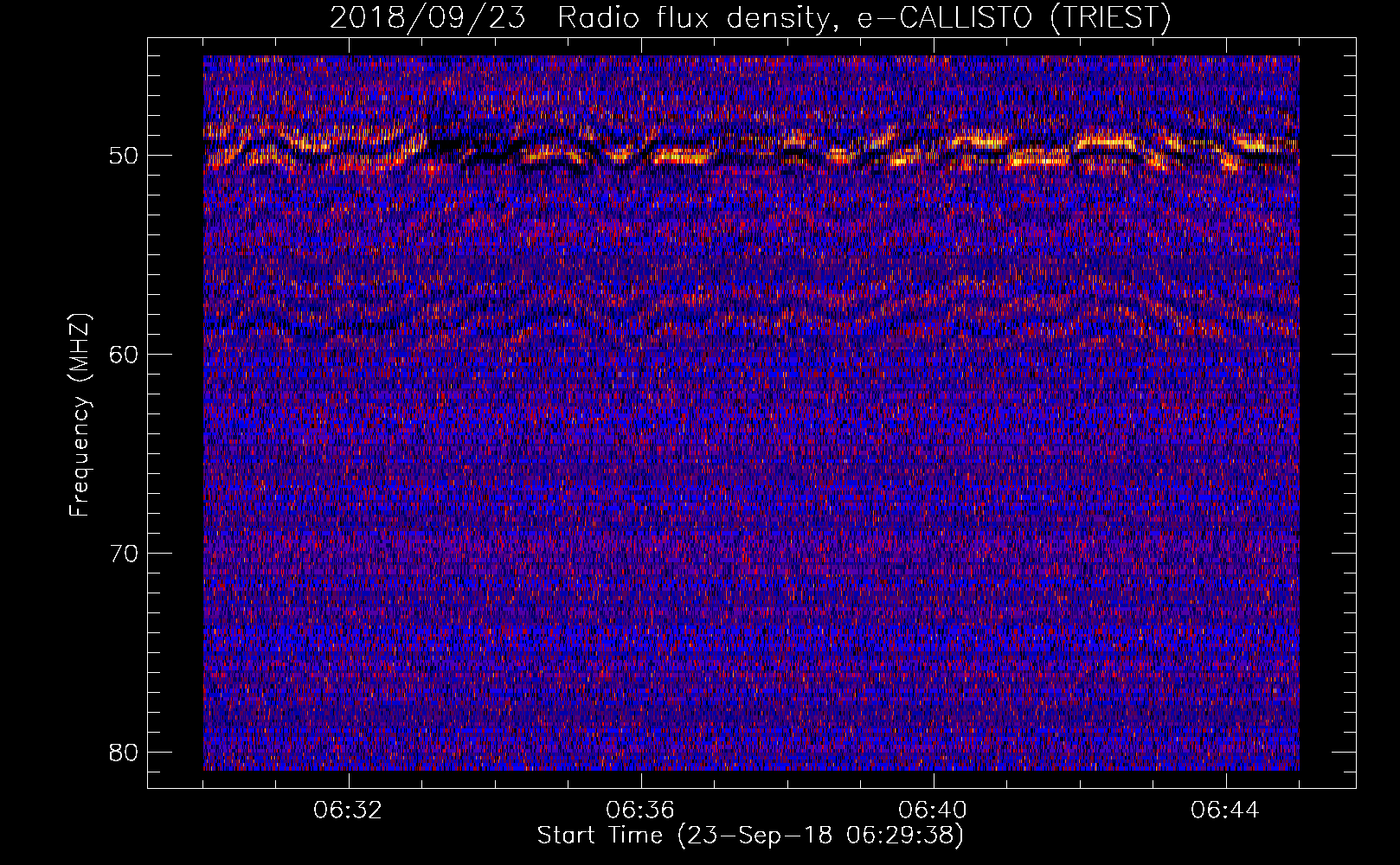Click the plot title 'Radio flux density, e-CALLISTO (TRIEST)'
1400x865 pixels.
click(863, 17)
